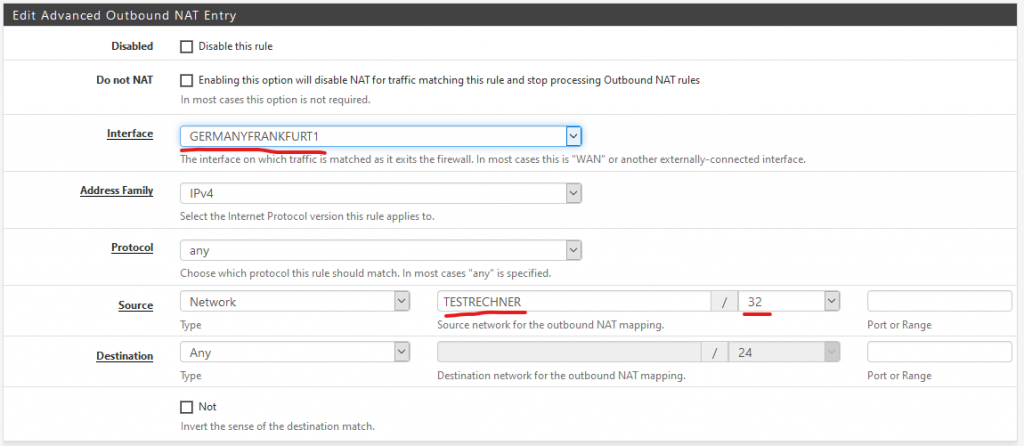Click the Address Family label link
The image size is (1024, 446).
point(116,191)
